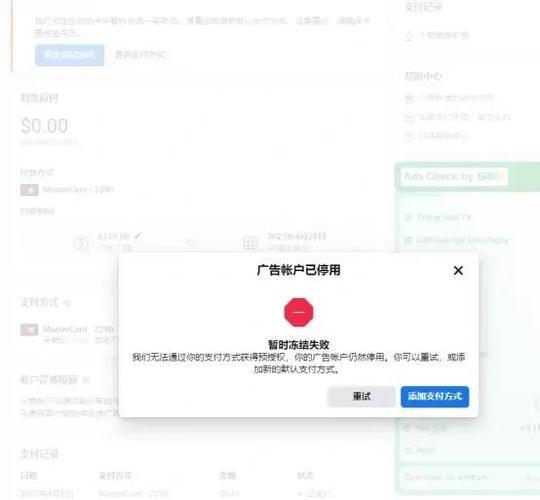Viewport: 540px width, 500px height.
Task: Click the circular icon beside the billing threshold amount
Action: tap(81, 244)
